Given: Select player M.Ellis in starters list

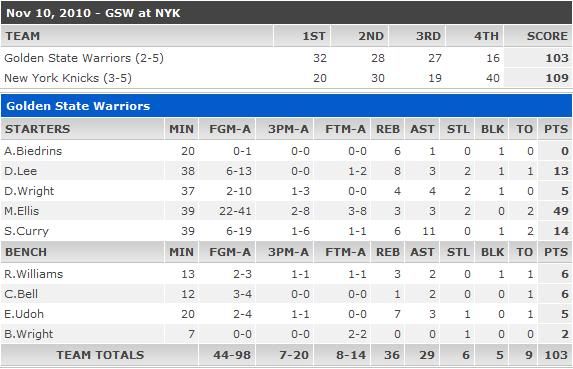Looking at the screenshot, I should click(x=22, y=211).
